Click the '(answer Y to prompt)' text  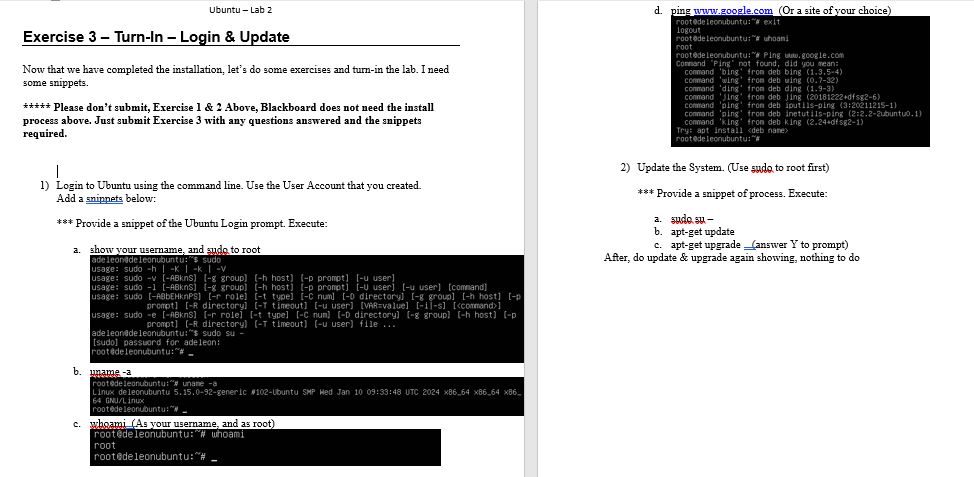point(801,245)
